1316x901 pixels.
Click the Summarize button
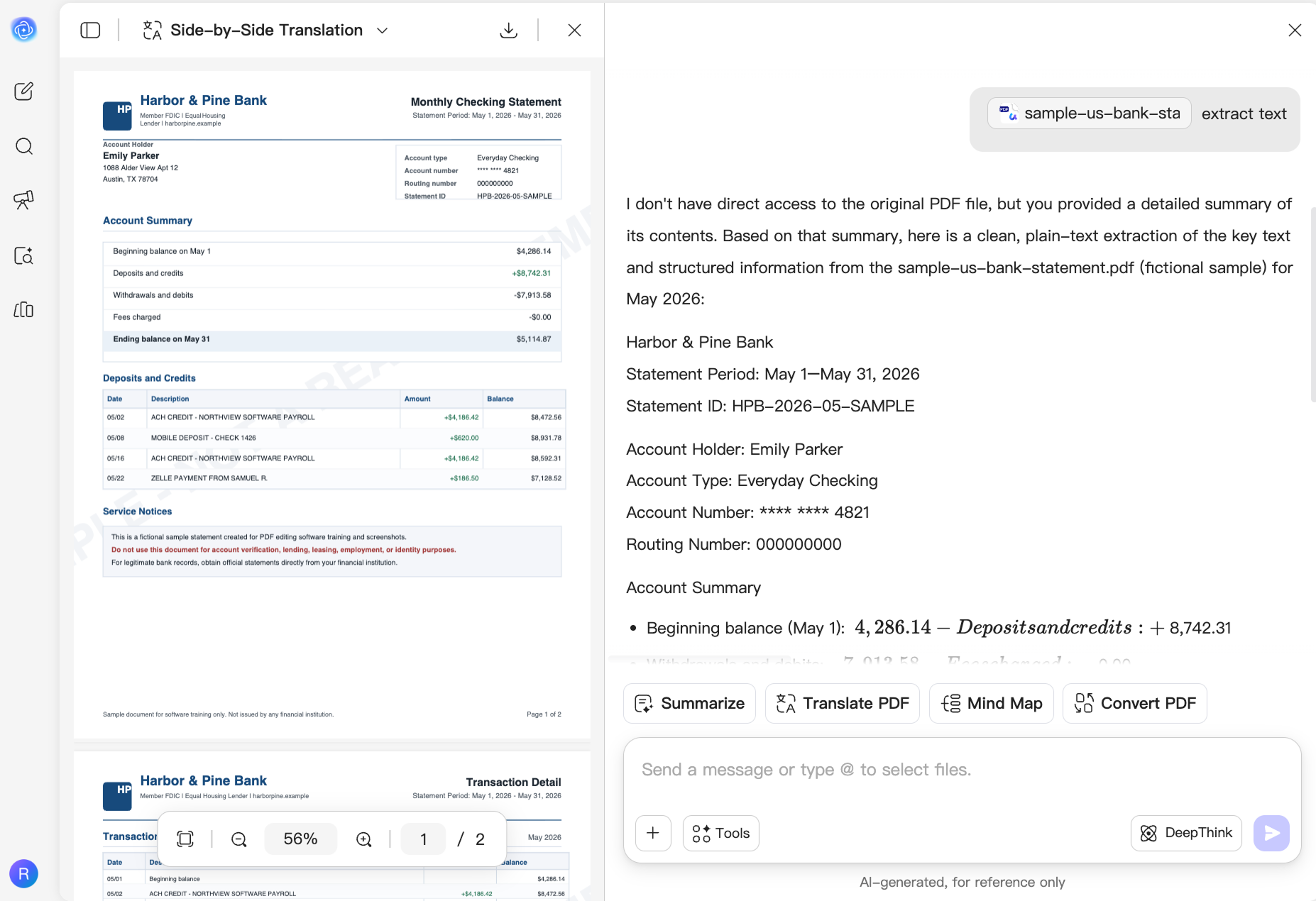click(689, 703)
